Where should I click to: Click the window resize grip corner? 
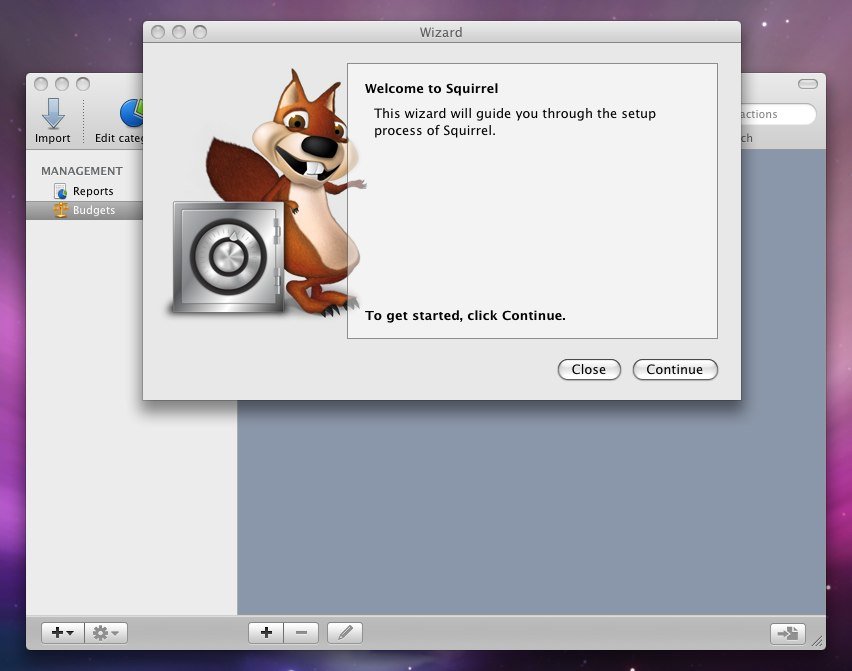tap(817, 641)
